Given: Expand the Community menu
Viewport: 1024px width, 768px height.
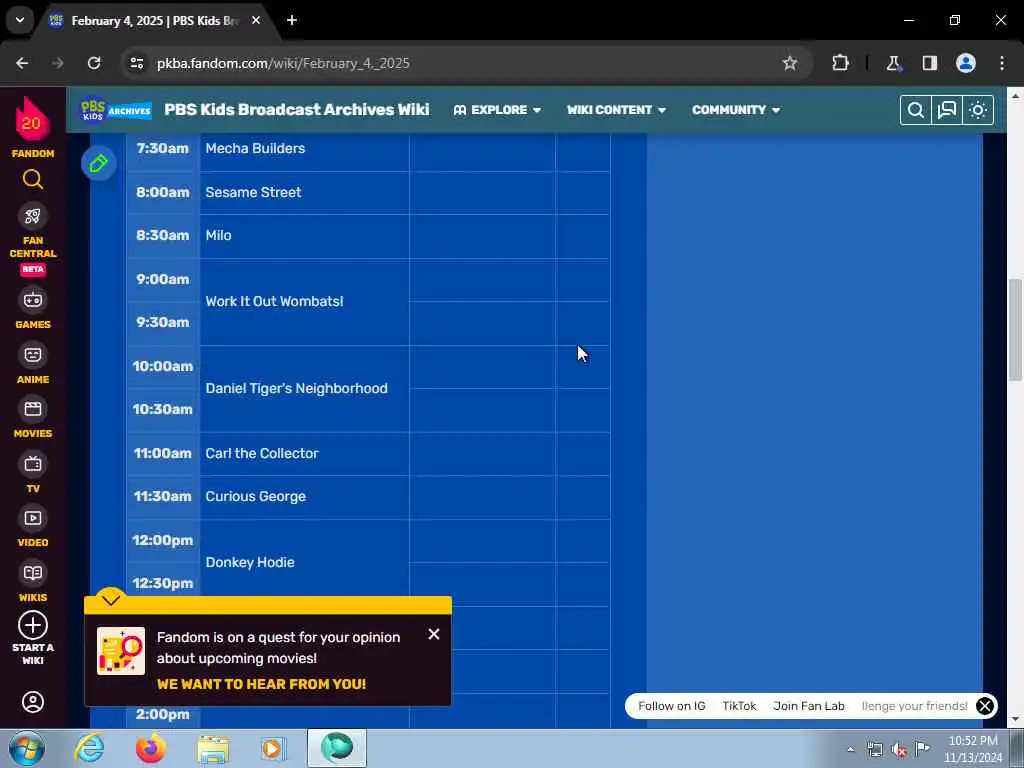Looking at the screenshot, I should point(736,110).
